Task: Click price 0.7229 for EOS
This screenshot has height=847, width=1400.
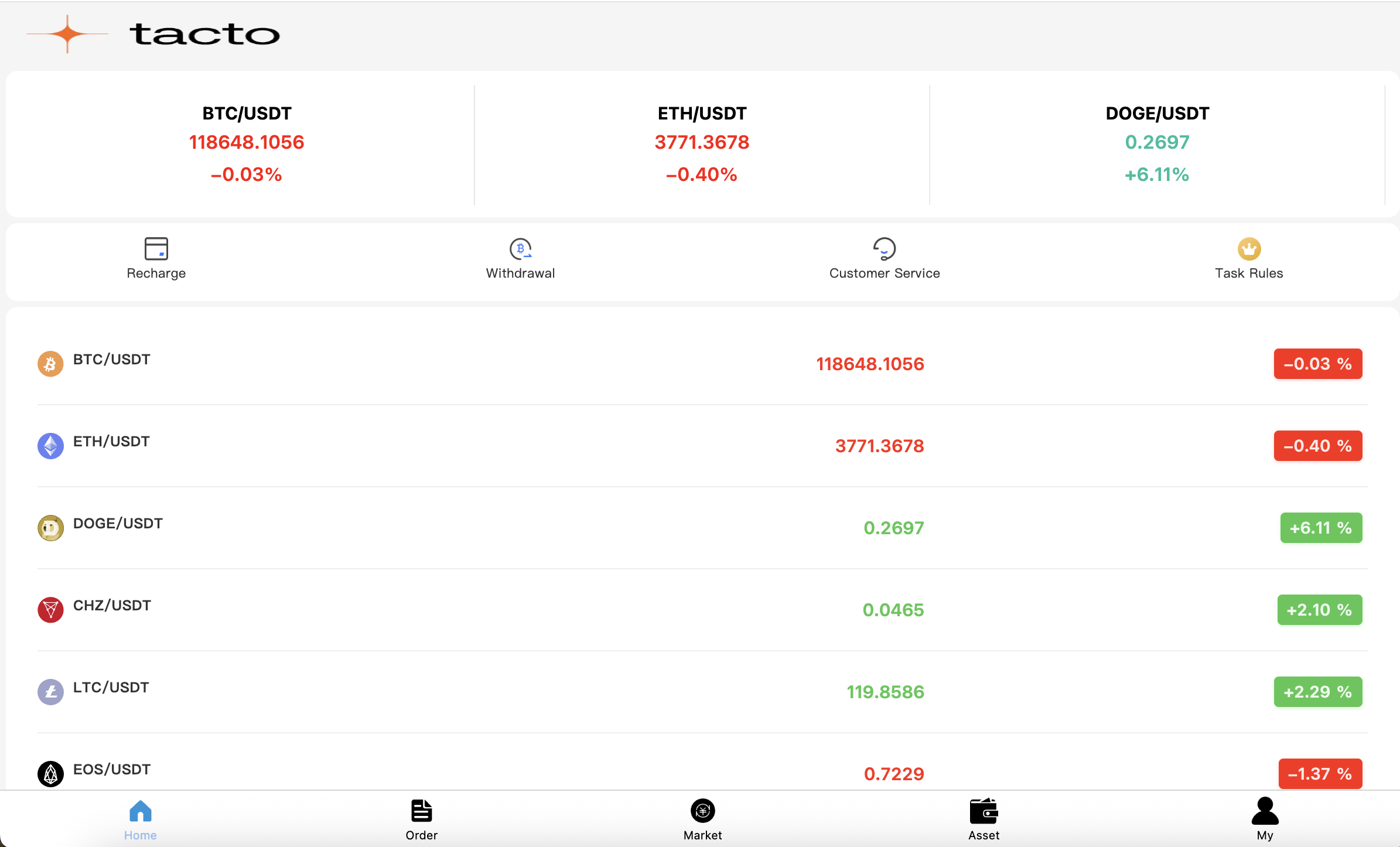Action: 894,774
